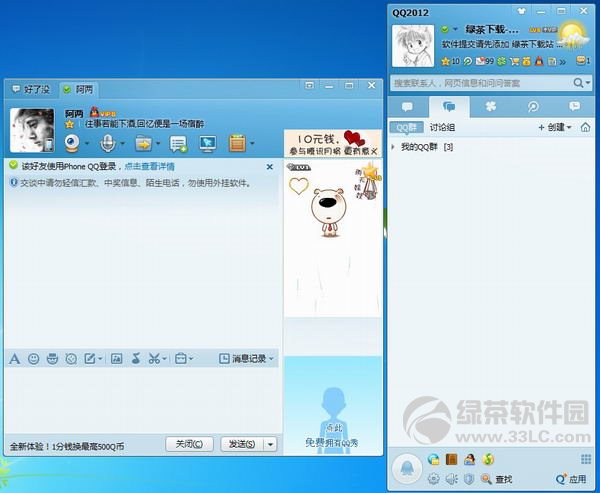Open the groups double-bubble tab
This screenshot has width=600, height=493.
tap(449, 106)
